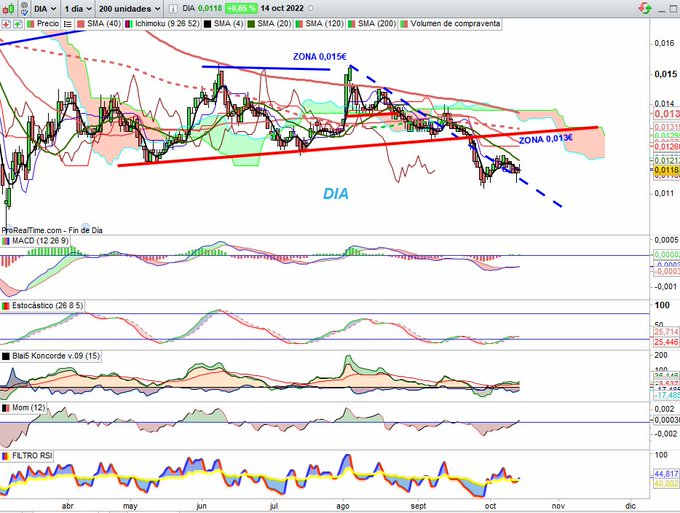Click the 0,011 price axis label
The image size is (680, 513).
pos(664,193)
